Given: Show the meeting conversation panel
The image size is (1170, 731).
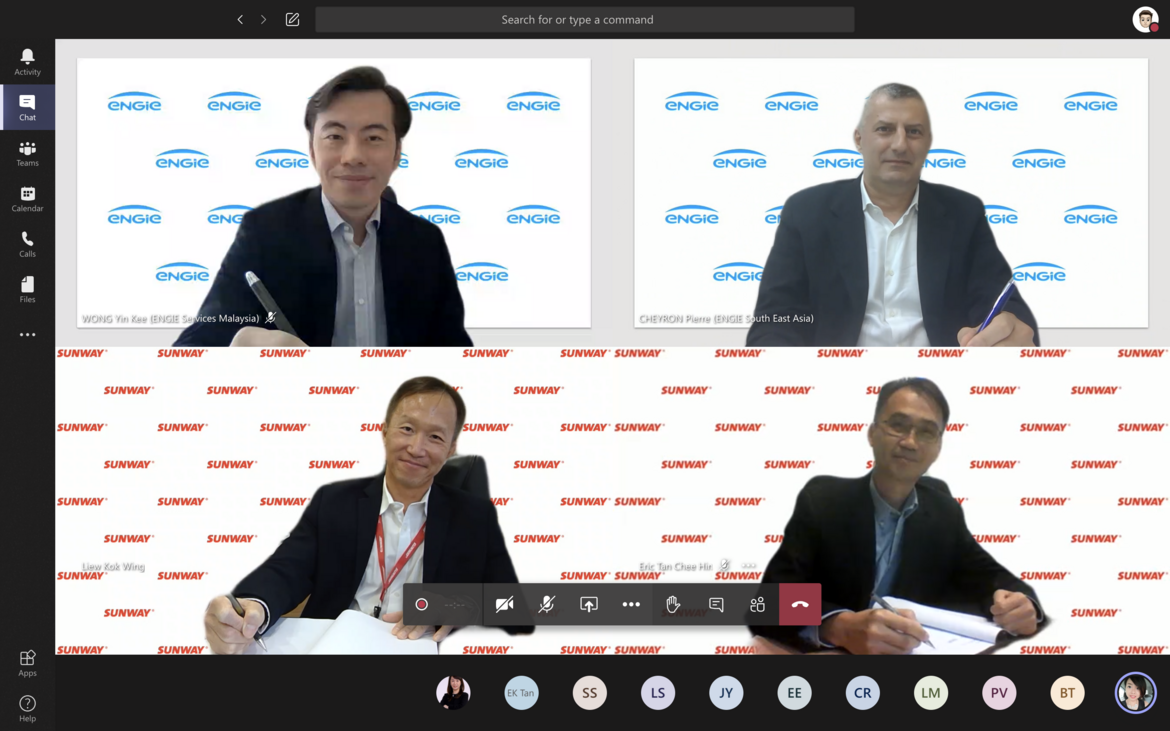Looking at the screenshot, I should click(716, 604).
